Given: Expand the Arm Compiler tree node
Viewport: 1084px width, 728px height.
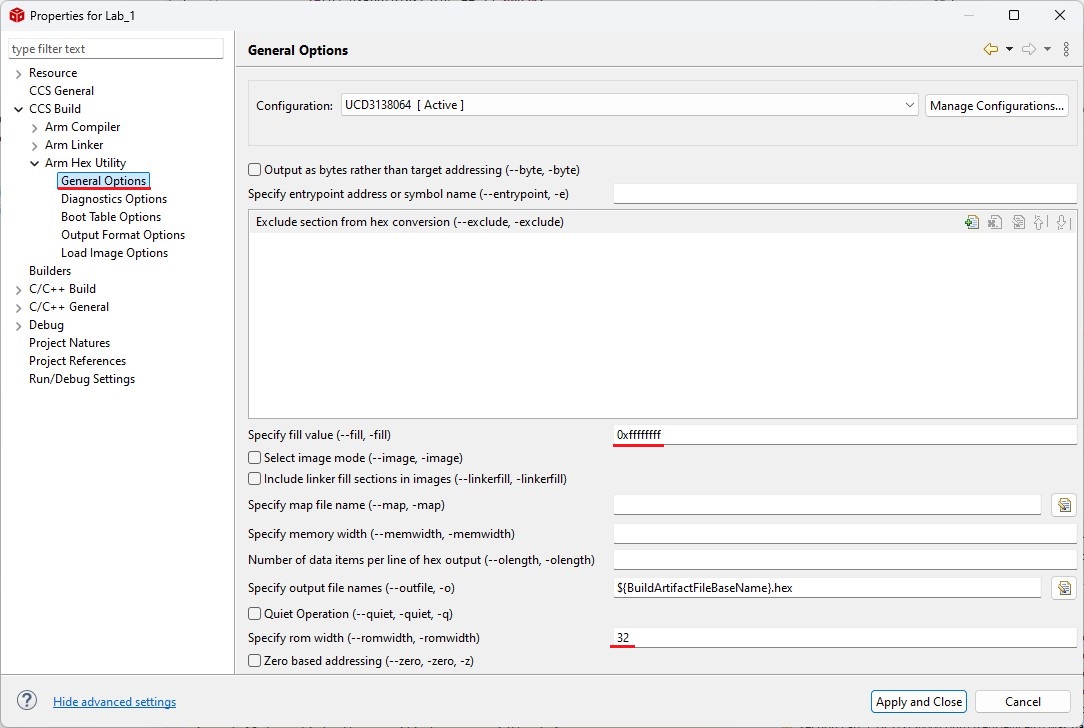Looking at the screenshot, I should coord(35,128).
